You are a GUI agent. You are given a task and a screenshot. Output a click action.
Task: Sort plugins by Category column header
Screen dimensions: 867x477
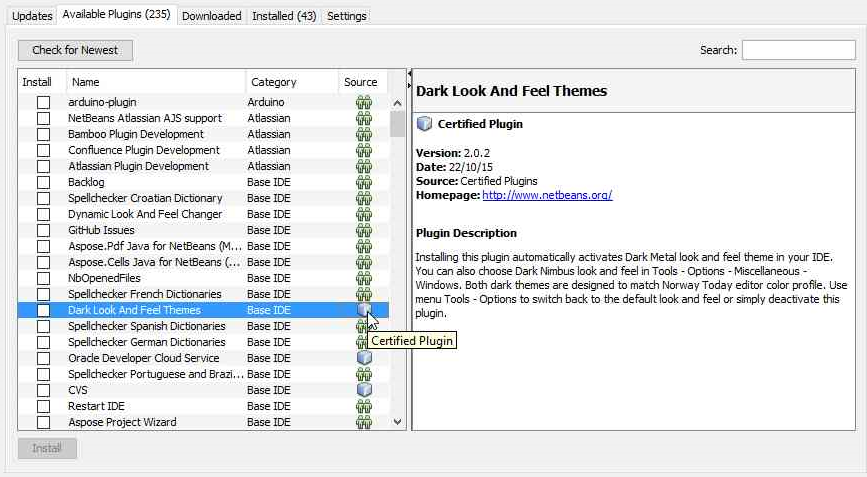point(292,82)
